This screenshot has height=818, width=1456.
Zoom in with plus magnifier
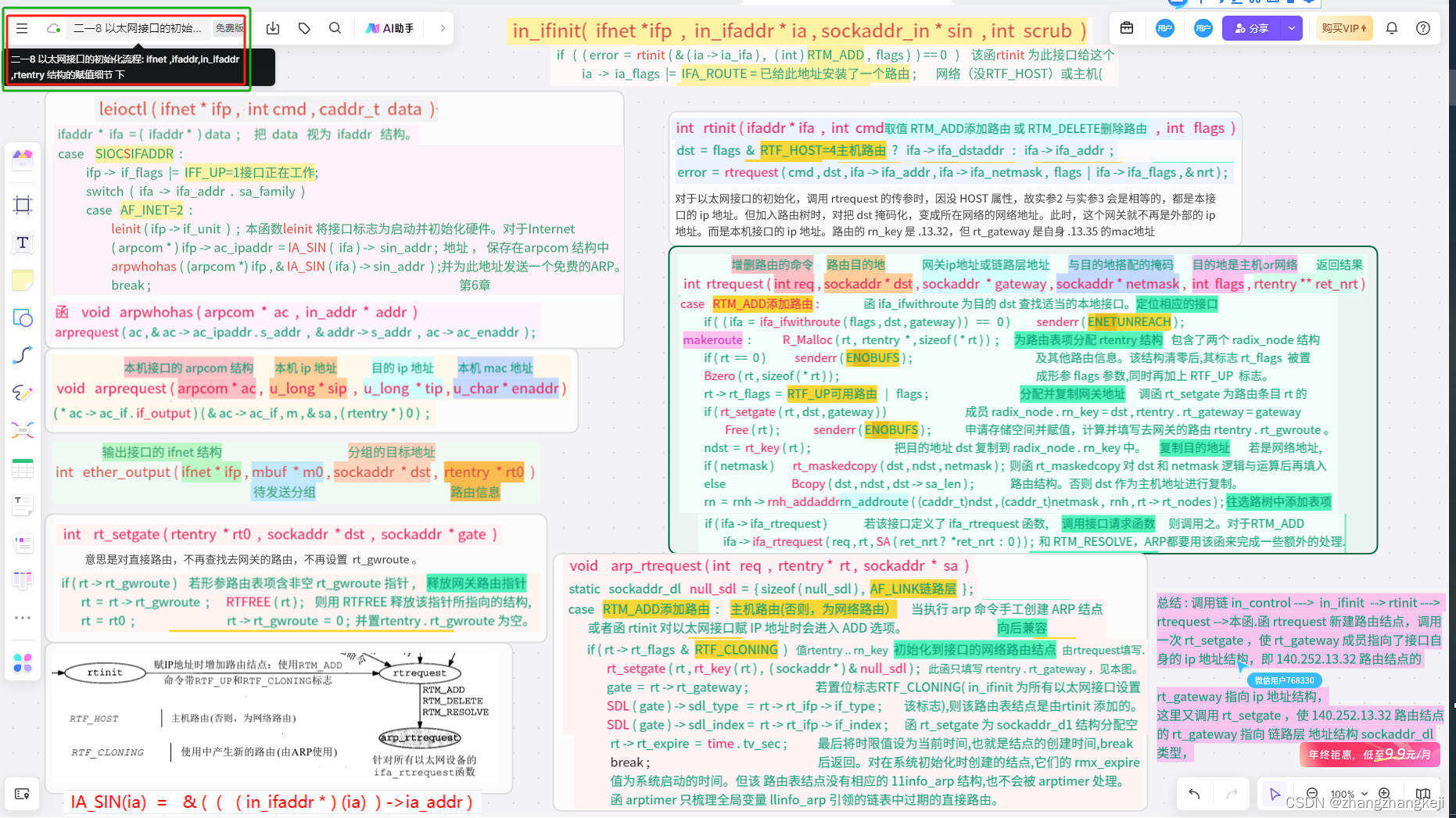1384,794
